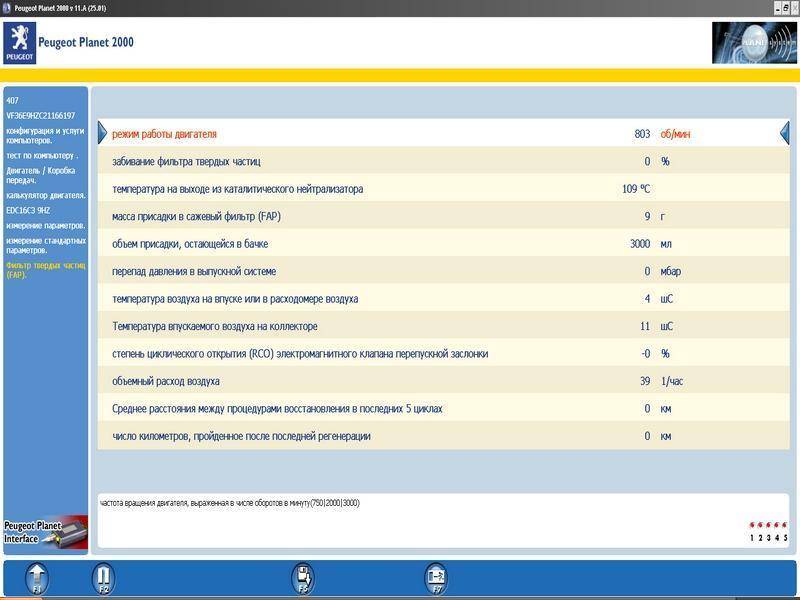Screen dimensions: 800x600
Task: Click the Peugeot Planet Interface icon
Action: click(x=45, y=532)
